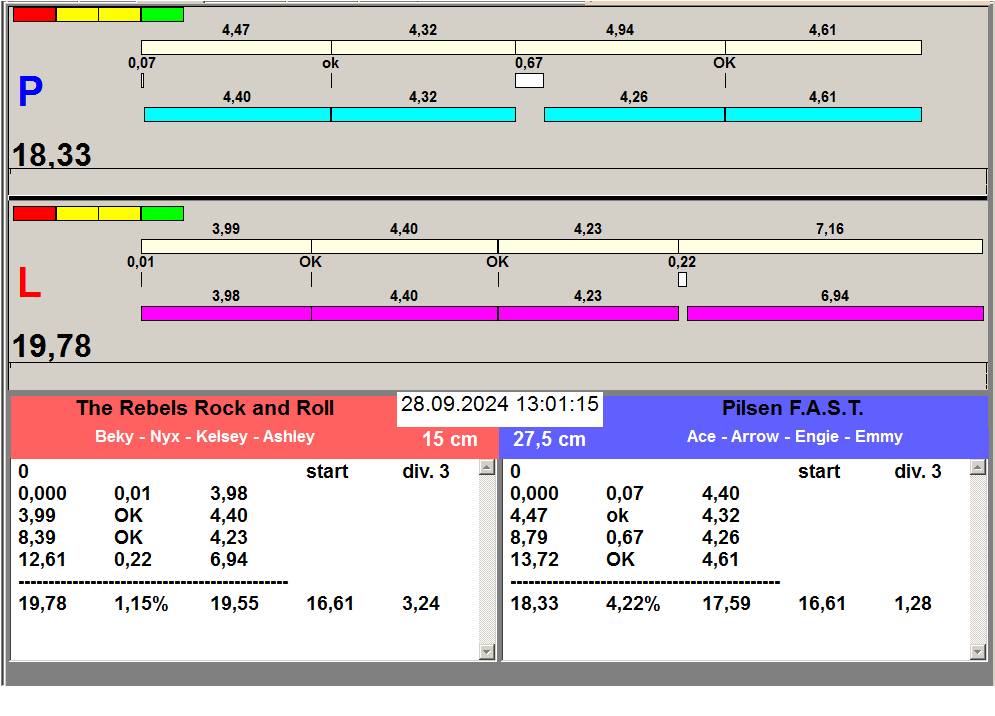
Task: Click the 6,94 cell in the Rebels table
Action: [x=229, y=559]
